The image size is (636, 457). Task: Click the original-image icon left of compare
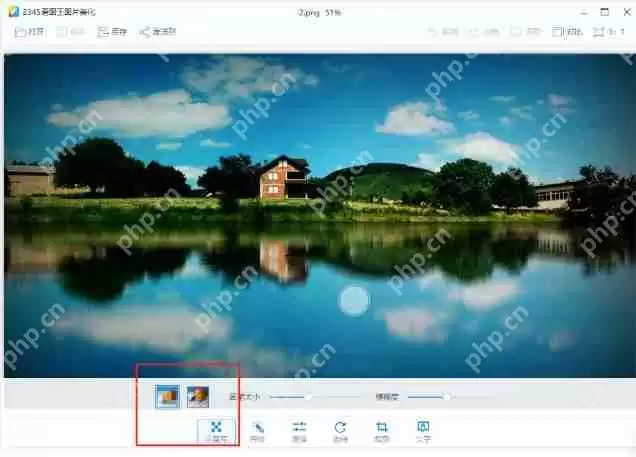point(525,32)
